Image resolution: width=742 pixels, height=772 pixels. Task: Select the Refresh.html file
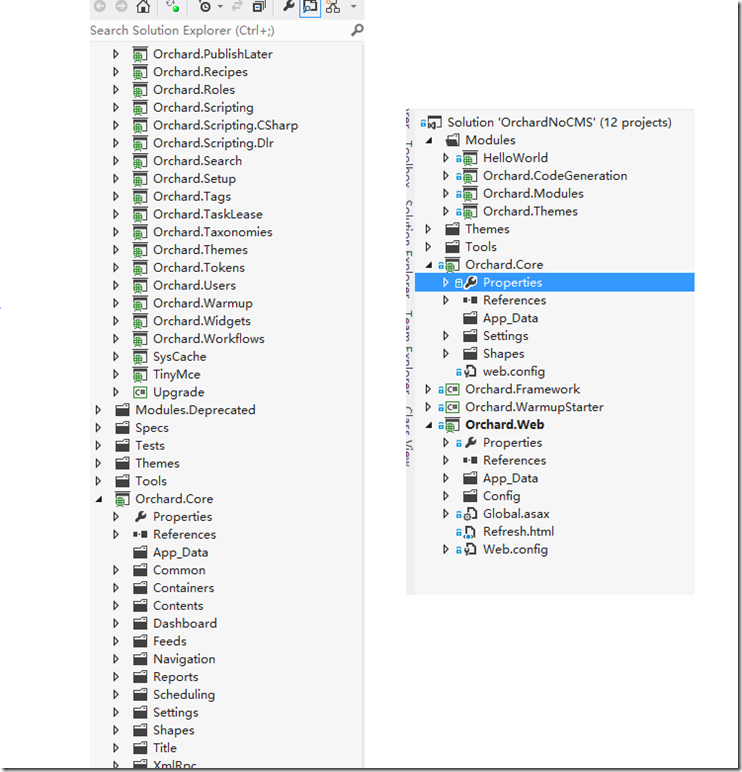518,531
